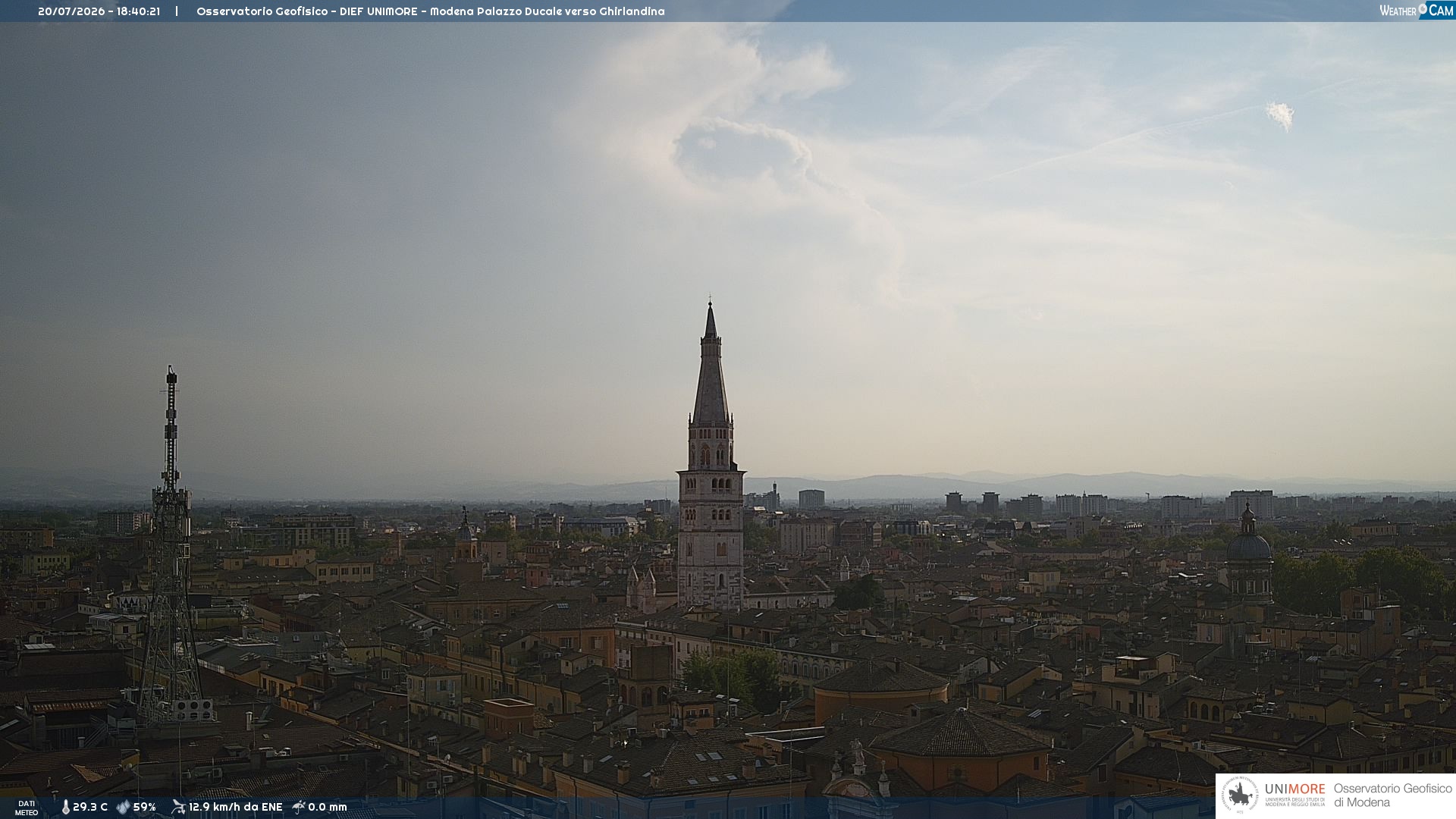Select the 59% humidity reading

(x=145, y=808)
